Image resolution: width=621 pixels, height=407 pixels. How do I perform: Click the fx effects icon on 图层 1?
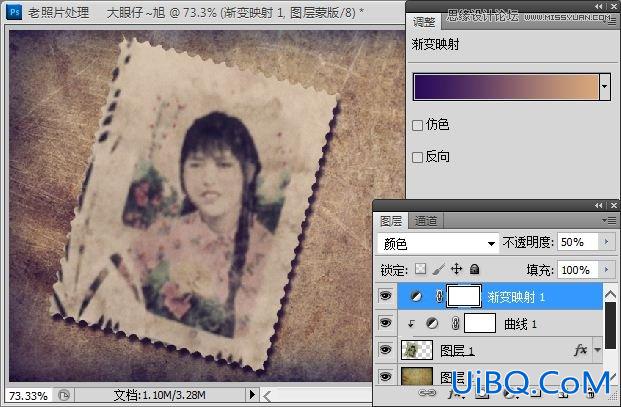pos(580,350)
